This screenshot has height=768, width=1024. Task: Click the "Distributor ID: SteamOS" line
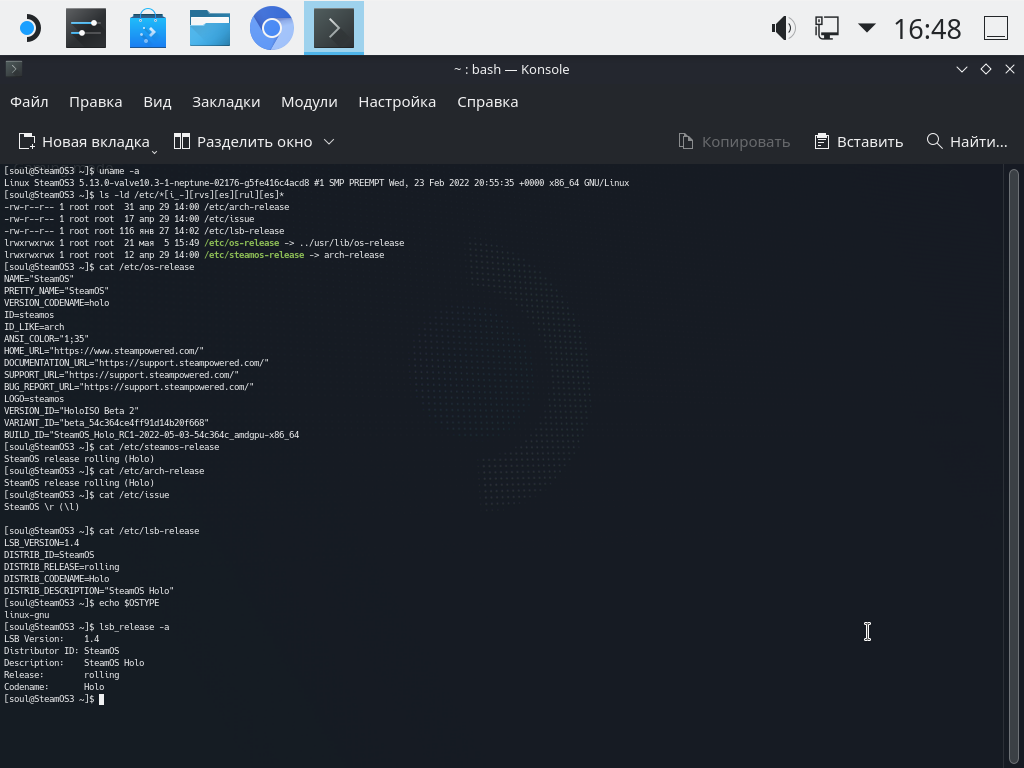(61, 651)
